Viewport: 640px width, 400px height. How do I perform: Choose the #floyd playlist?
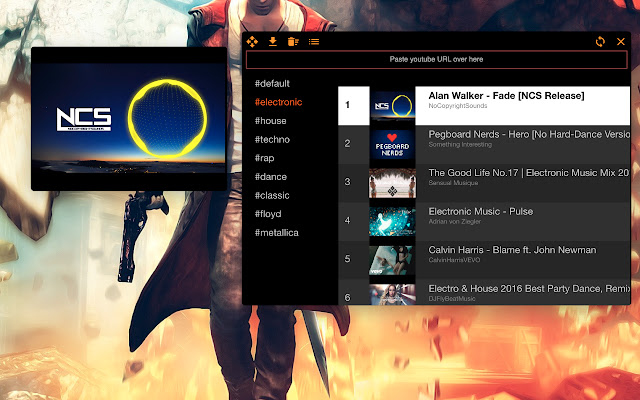[x=268, y=214]
